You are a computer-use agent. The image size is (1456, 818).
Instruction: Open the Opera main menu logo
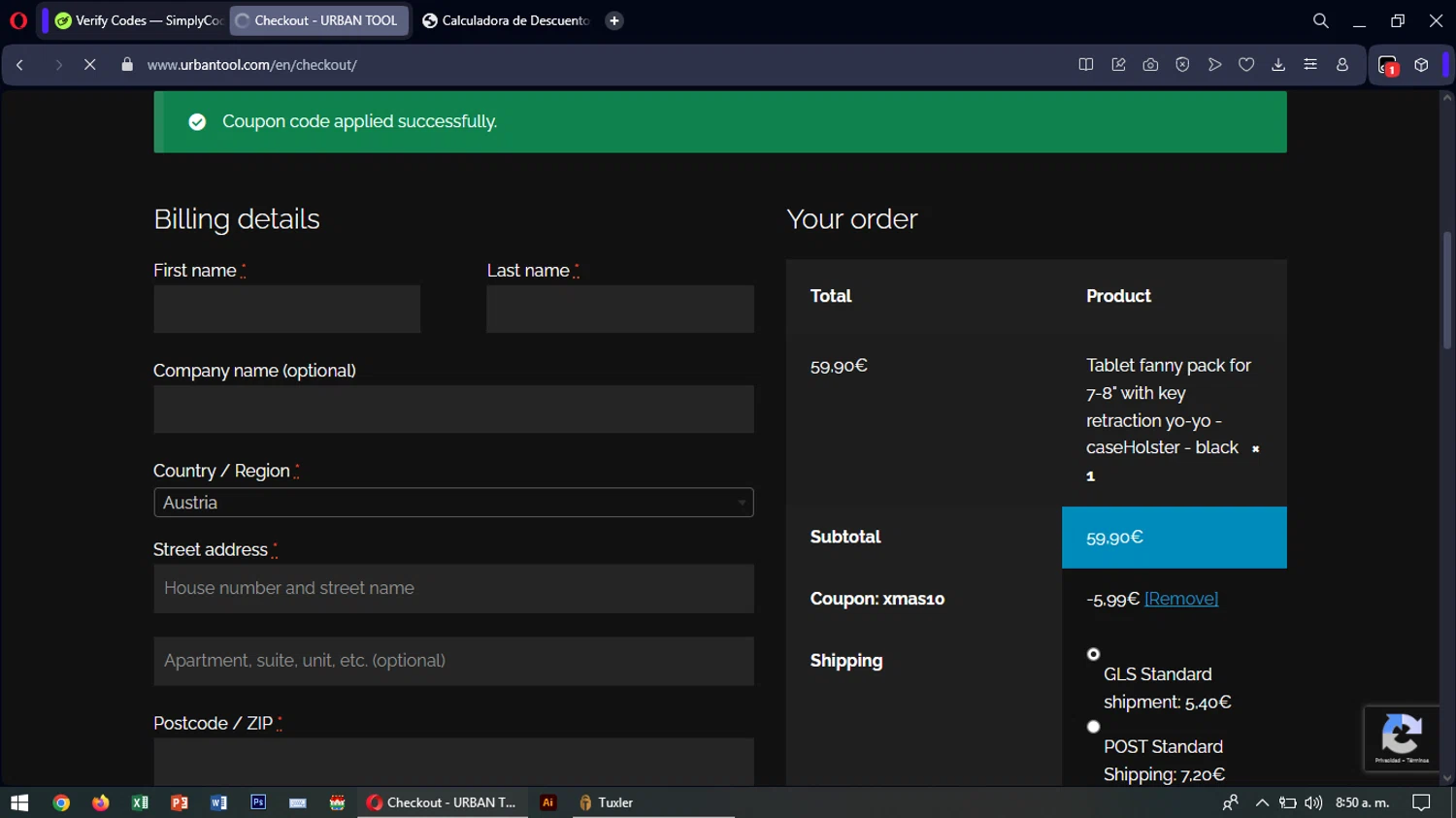(17, 20)
